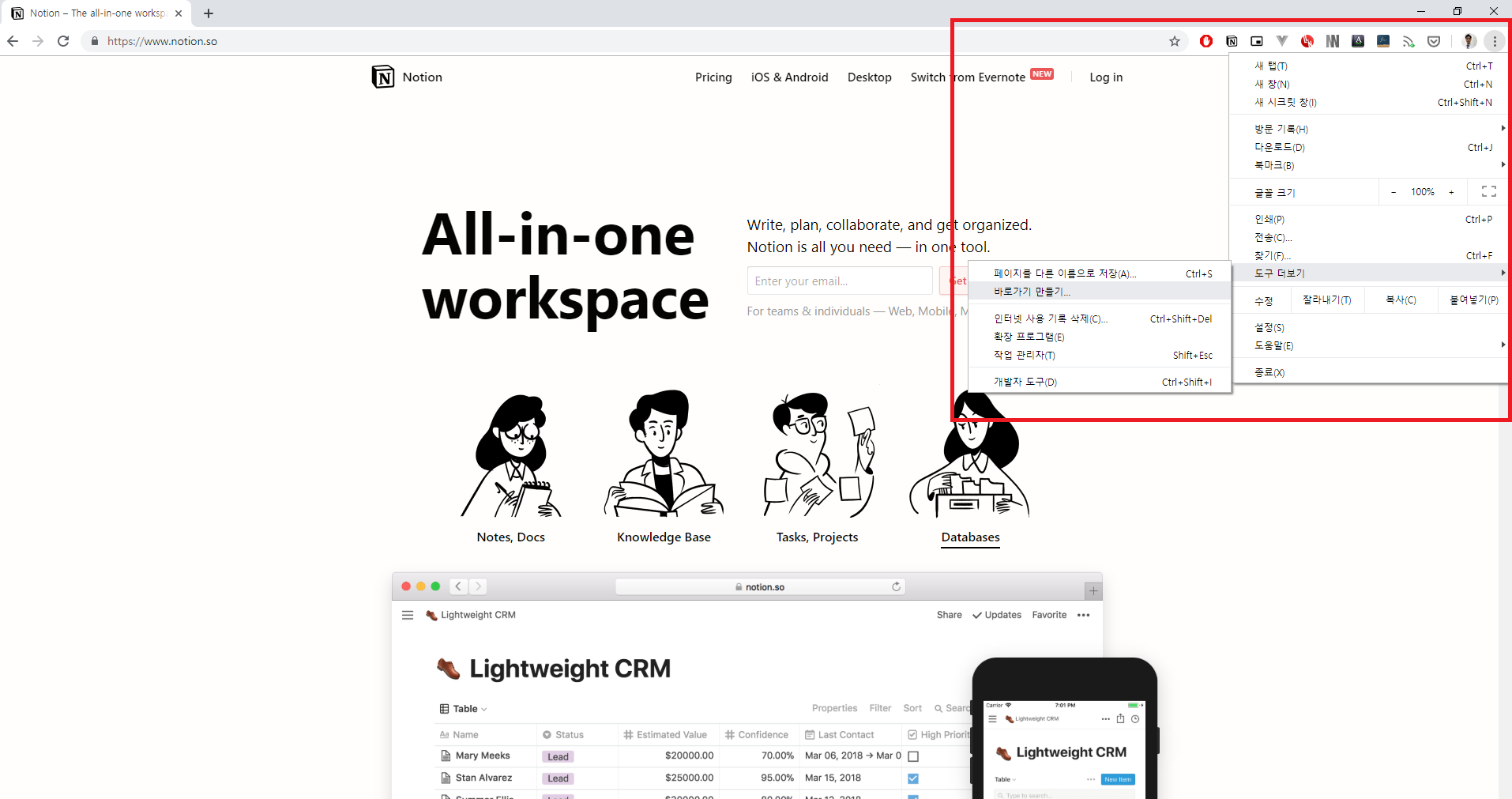
Task: Click the share icon in the phone mockup
Action: click(x=1120, y=718)
